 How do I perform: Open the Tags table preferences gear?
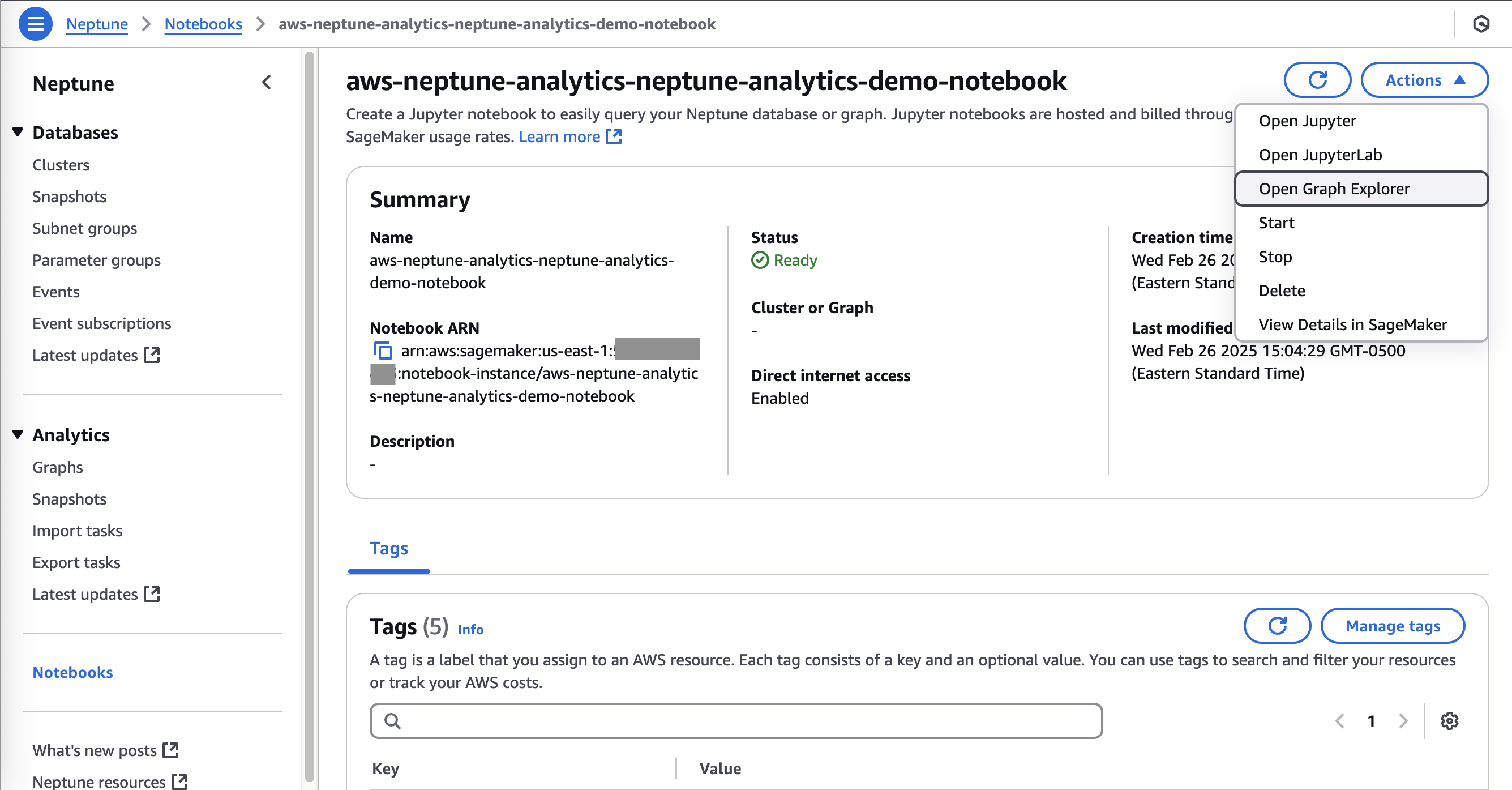click(x=1450, y=721)
